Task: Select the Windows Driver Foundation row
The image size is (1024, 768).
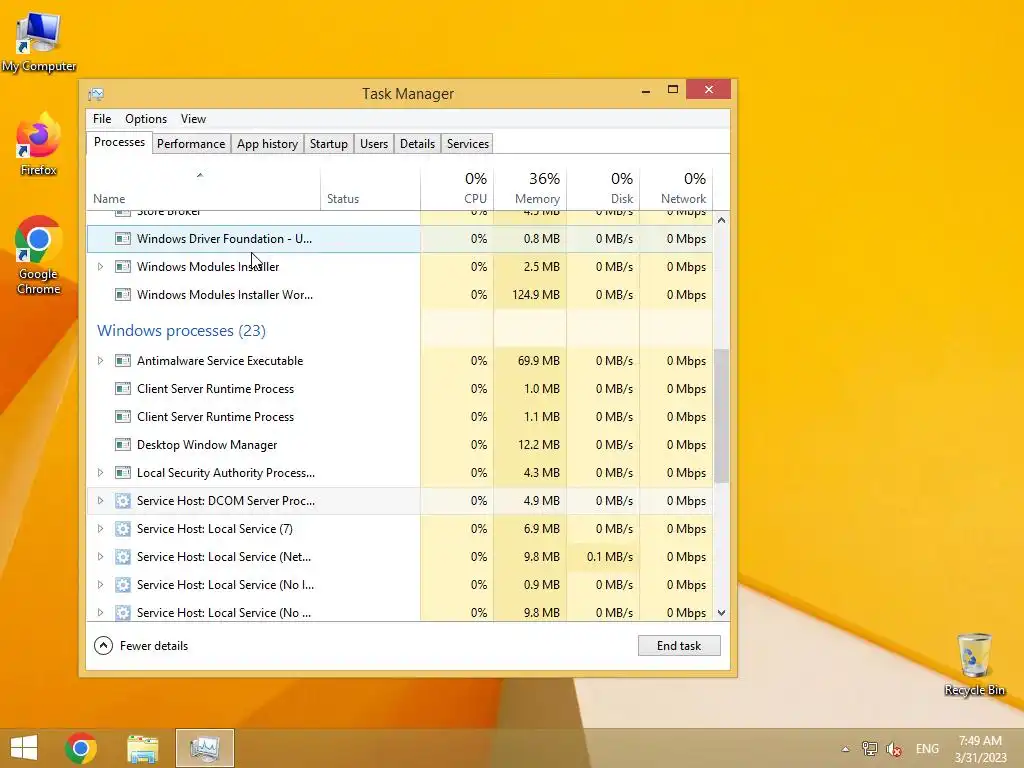Action: (x=400, y=239)
